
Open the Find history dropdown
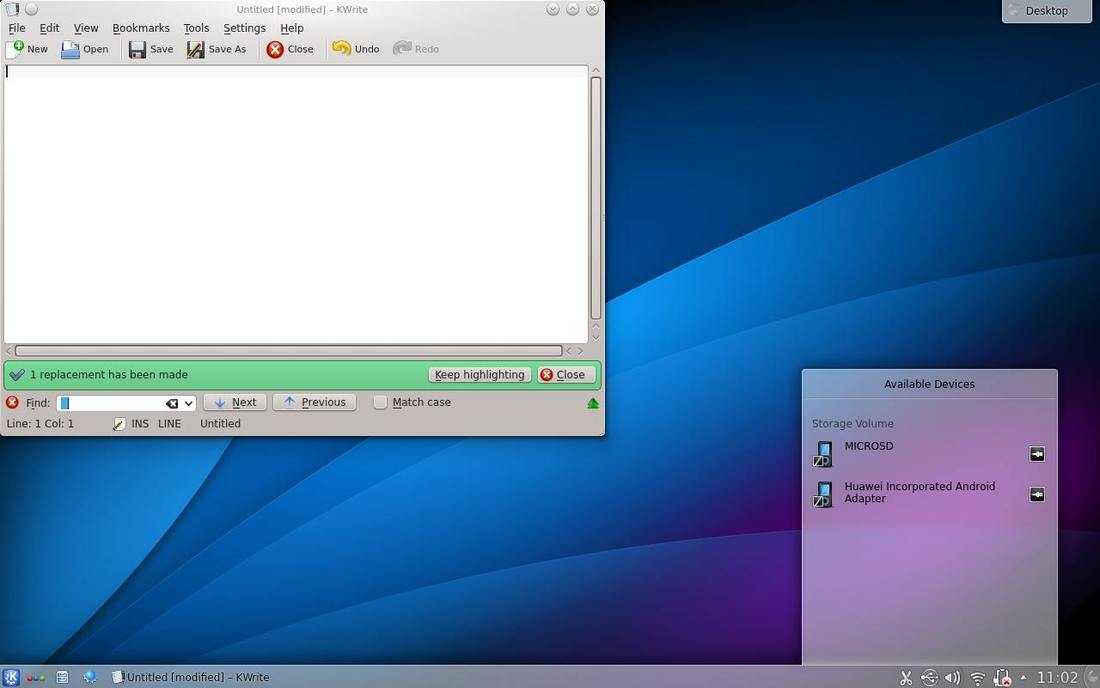[x=188, y=403]
